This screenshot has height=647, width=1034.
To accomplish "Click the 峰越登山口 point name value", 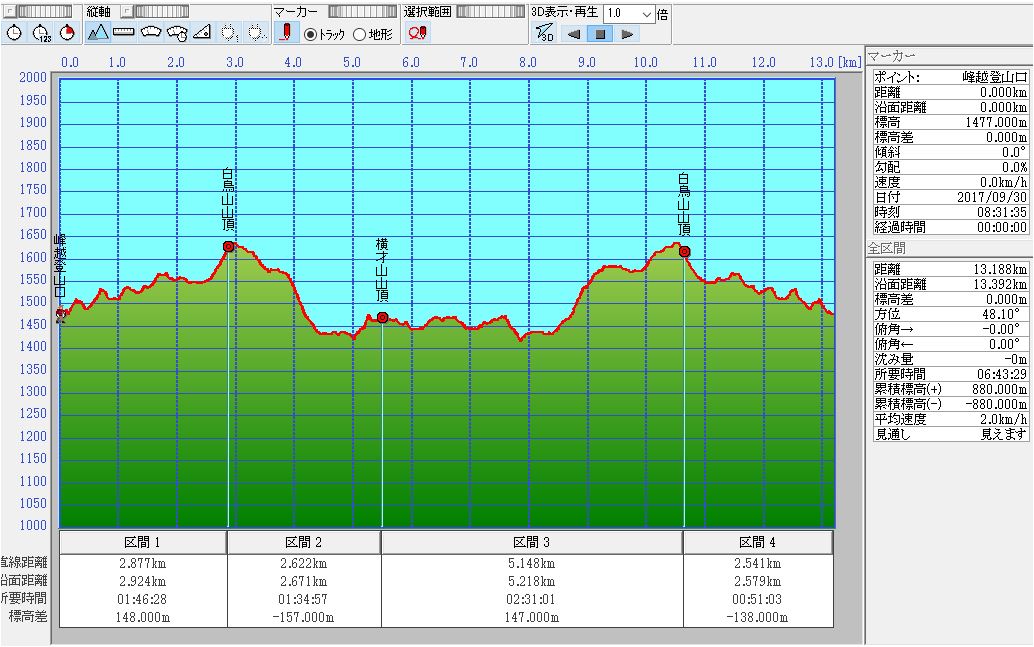I will click(994, 77).
